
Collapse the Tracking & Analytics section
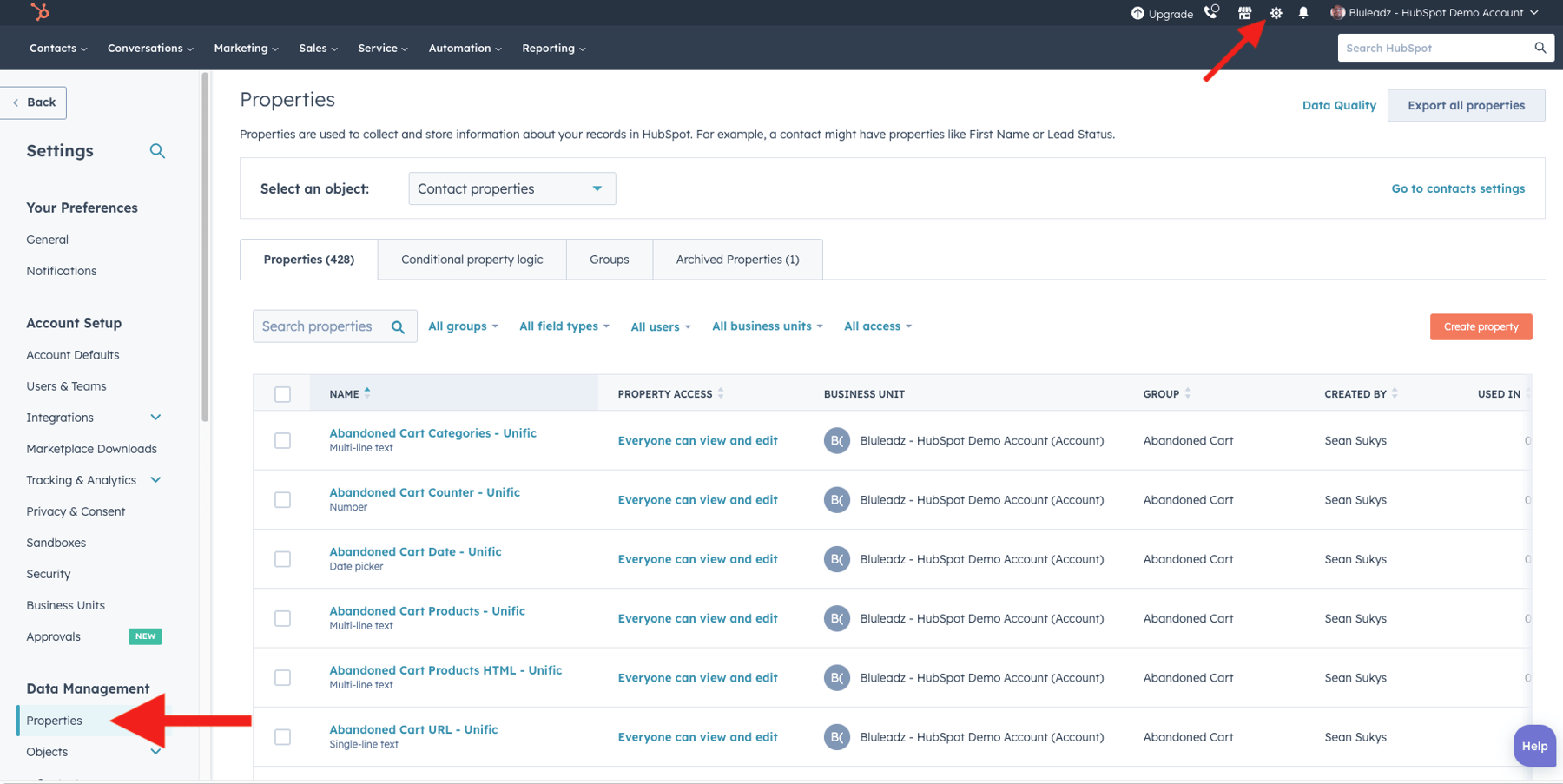pos(155,479)
